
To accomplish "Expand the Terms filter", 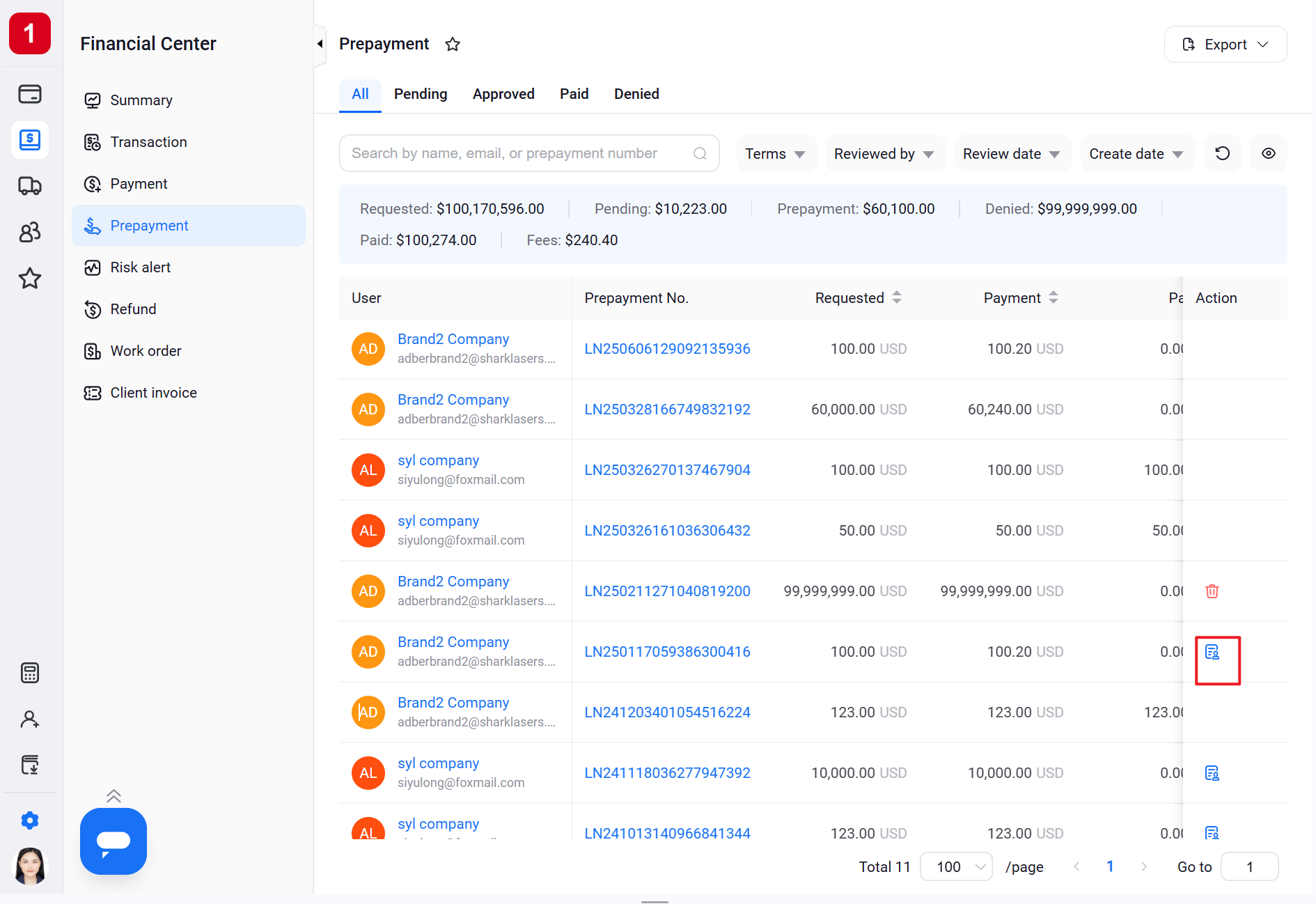I will click(776, 153).
